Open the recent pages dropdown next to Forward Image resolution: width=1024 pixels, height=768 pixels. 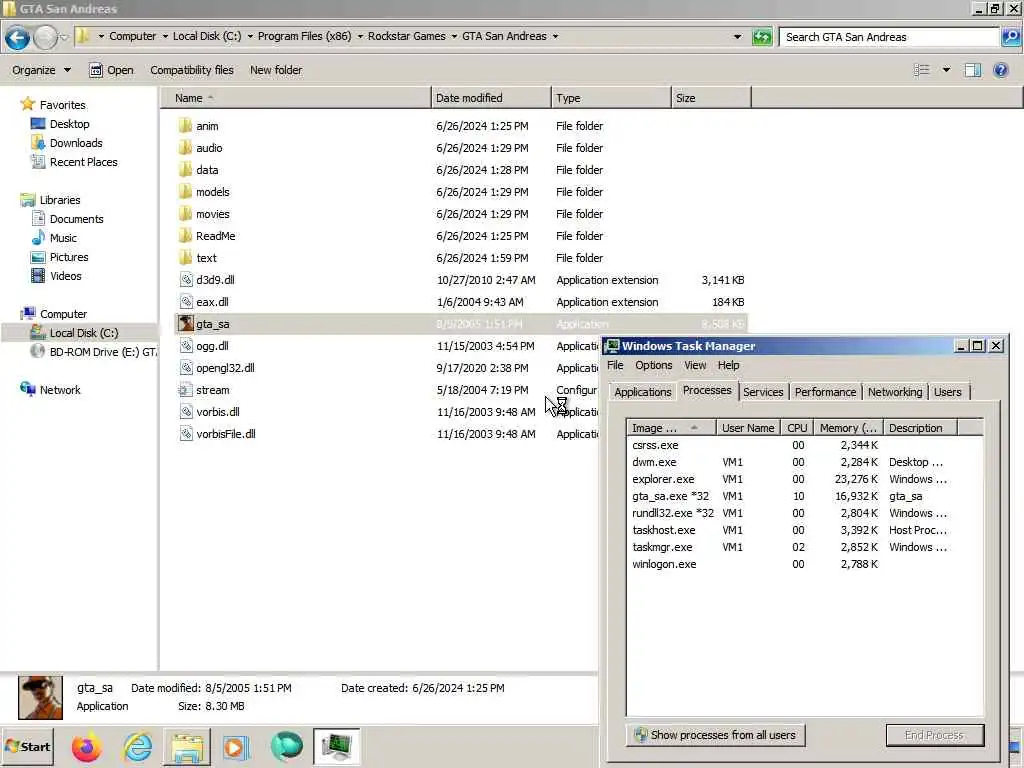point(64,37)
